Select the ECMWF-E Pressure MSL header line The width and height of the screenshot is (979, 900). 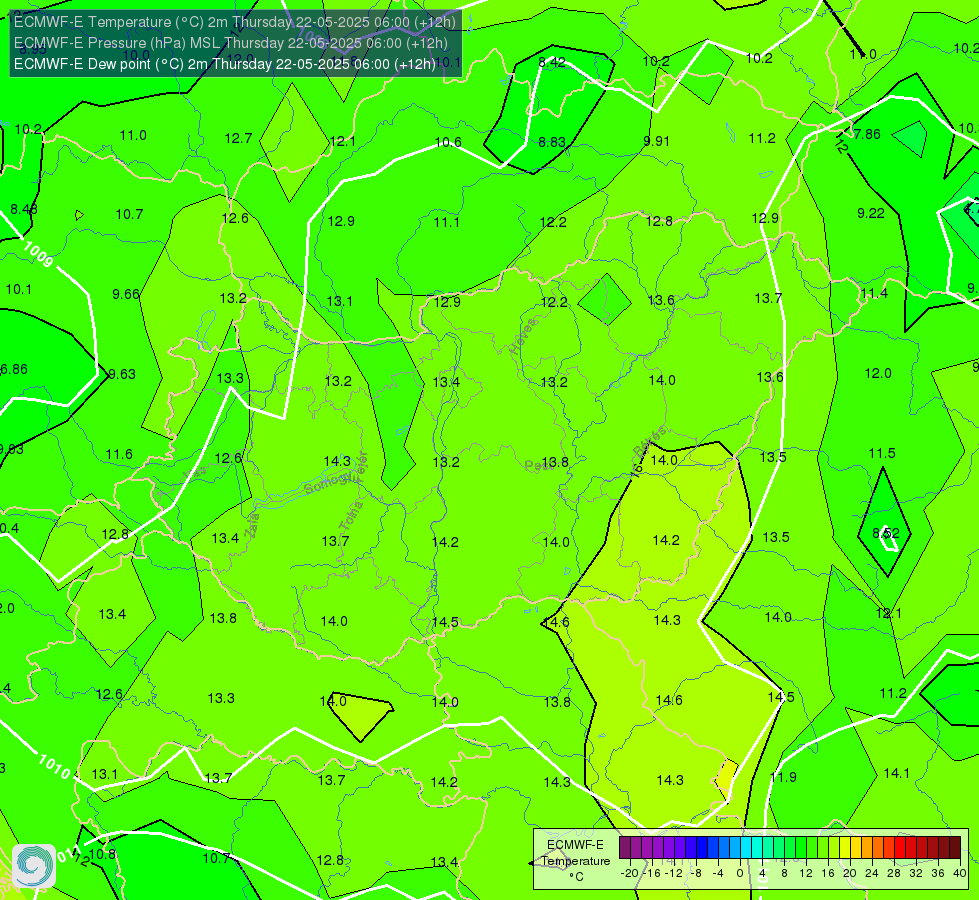coord(231,43)
